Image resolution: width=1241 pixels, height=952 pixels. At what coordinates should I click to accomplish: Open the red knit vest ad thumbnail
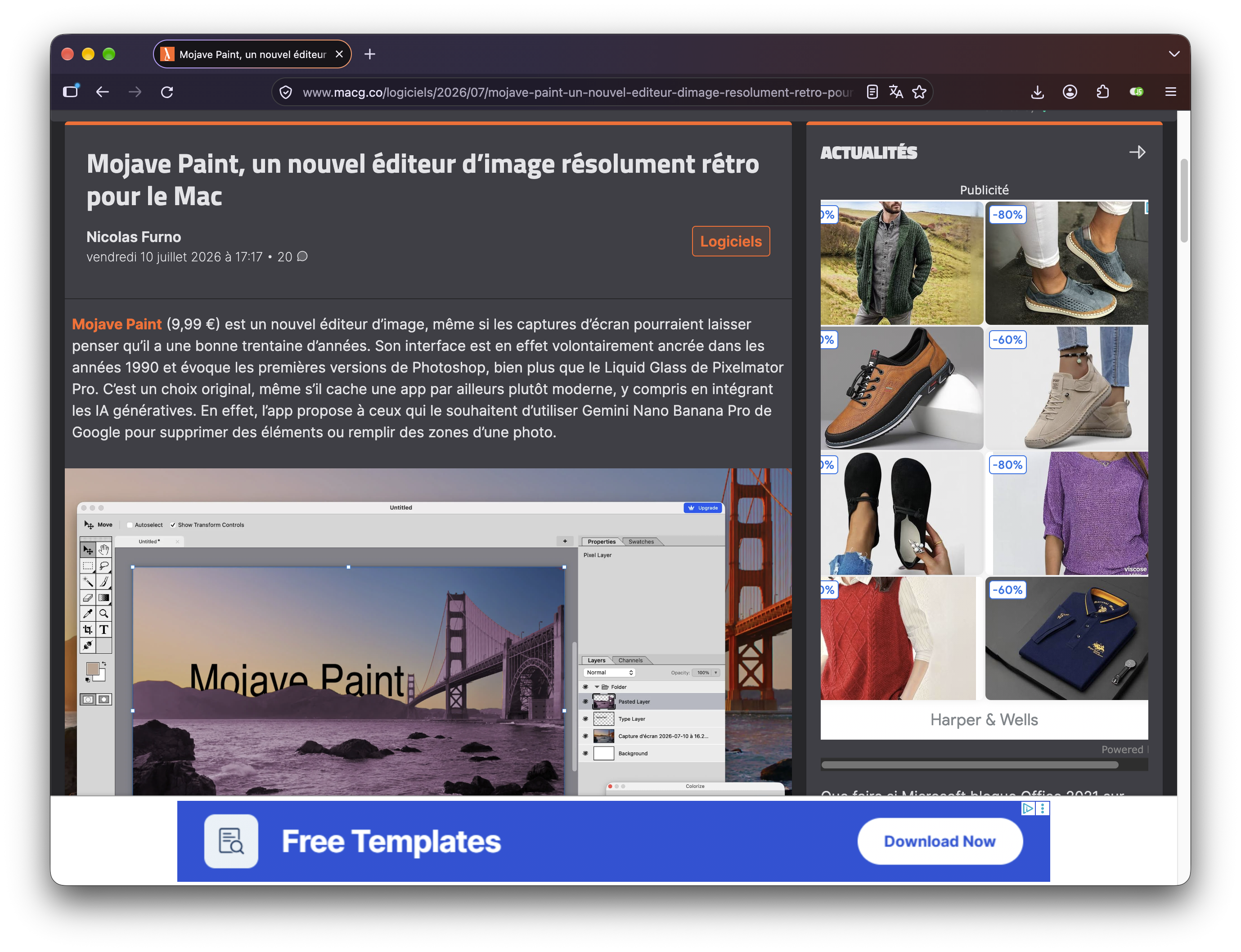tap(902, 638)
